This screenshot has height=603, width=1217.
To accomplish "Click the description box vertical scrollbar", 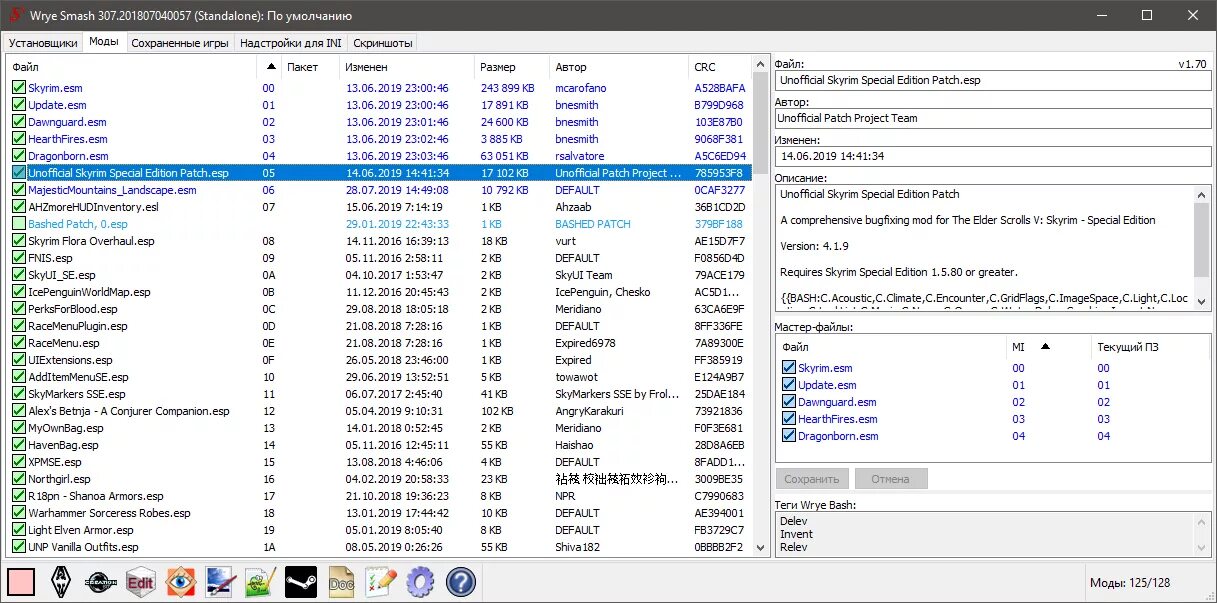I will (x=1203, y=248).
